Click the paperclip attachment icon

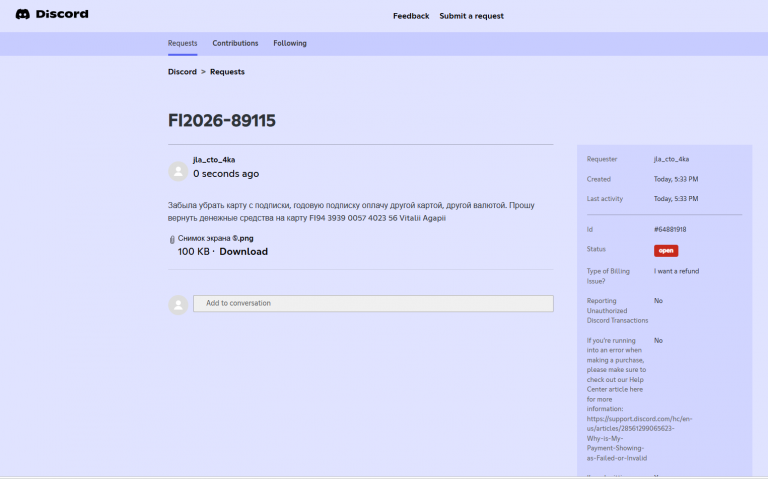tap(172, 240)
